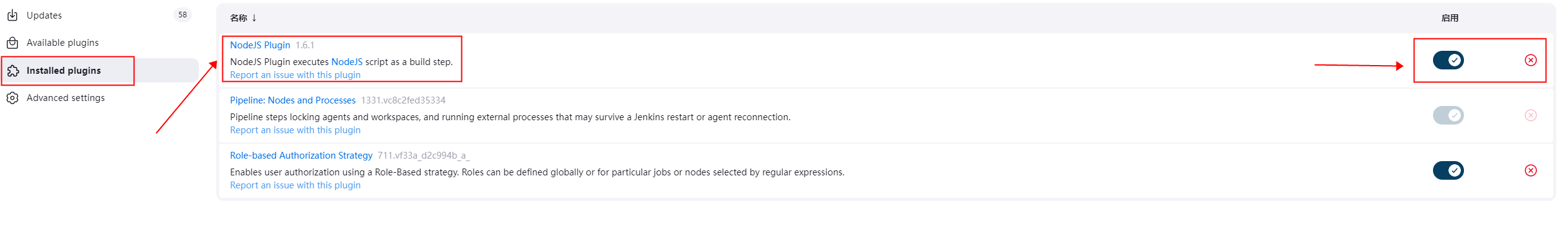Screen dimensions: 1568x233
Task: Open the NodeJS link in plugin description
Action: coord(347,62)
